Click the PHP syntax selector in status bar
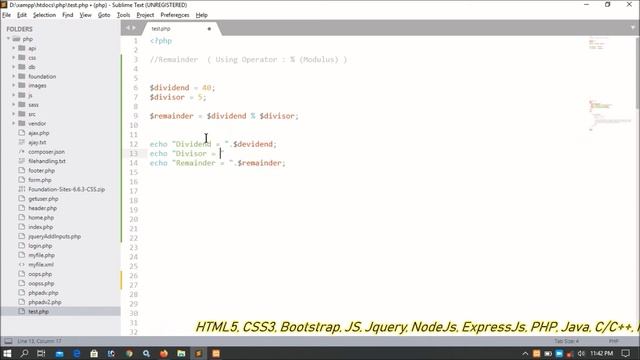Image resolution: width=640 pixels, height=360 pixels. (x=613, y=341)
